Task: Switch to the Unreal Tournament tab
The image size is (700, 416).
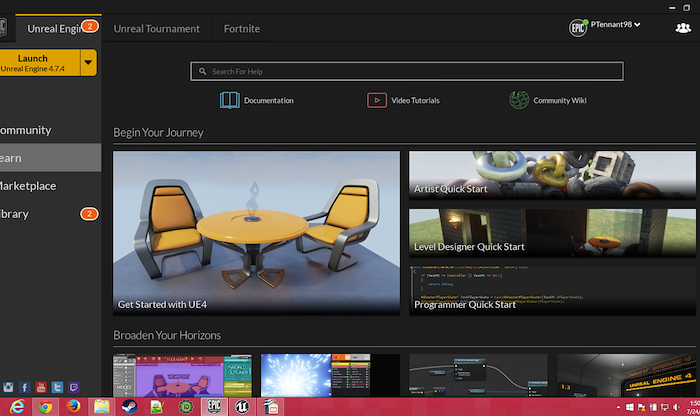Action: [156, 29]
